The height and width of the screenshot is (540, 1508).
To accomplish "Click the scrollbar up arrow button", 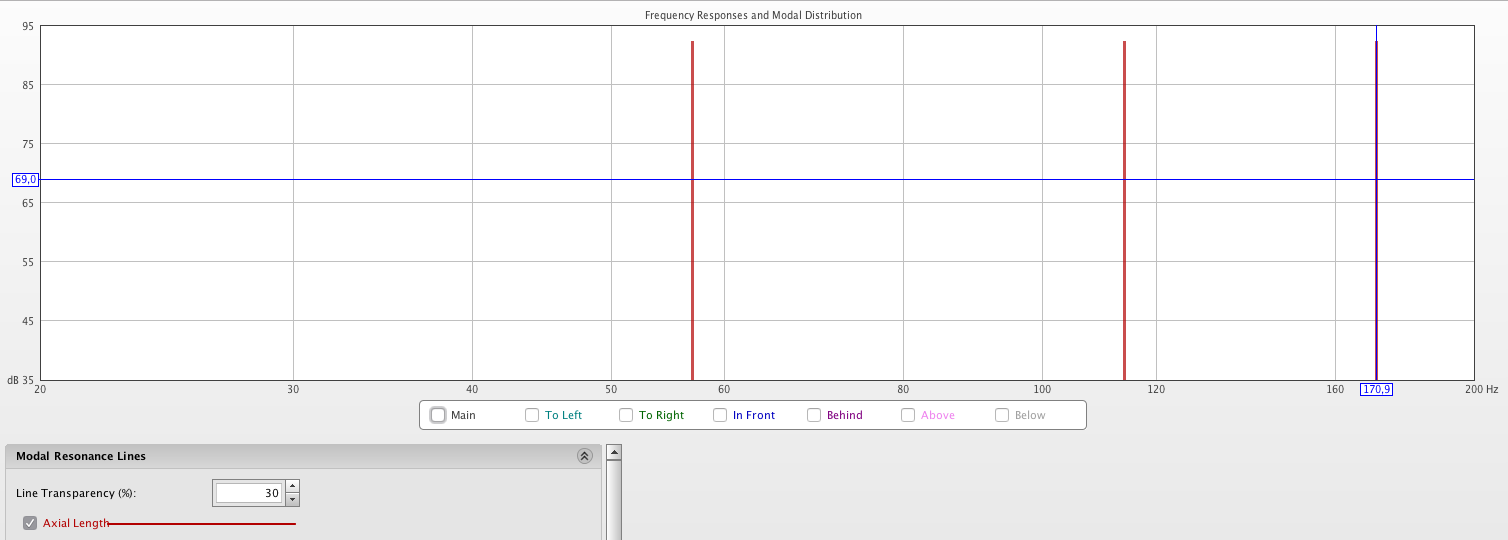I will click(x=614, y=452).
